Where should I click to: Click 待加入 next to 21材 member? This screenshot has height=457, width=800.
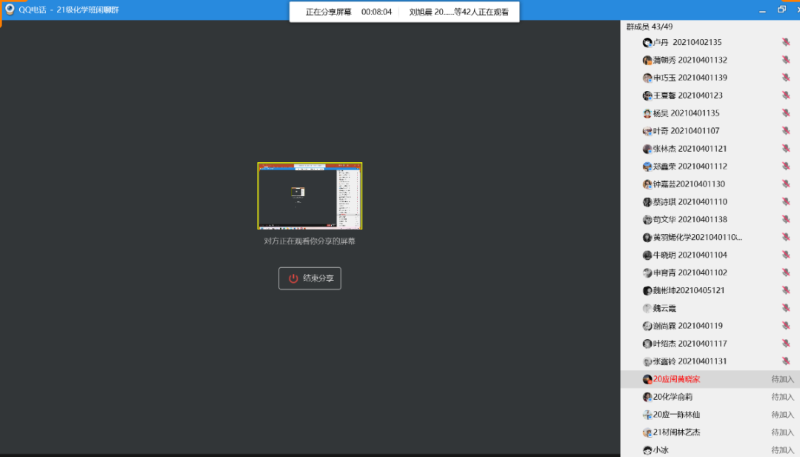point(782,432)
